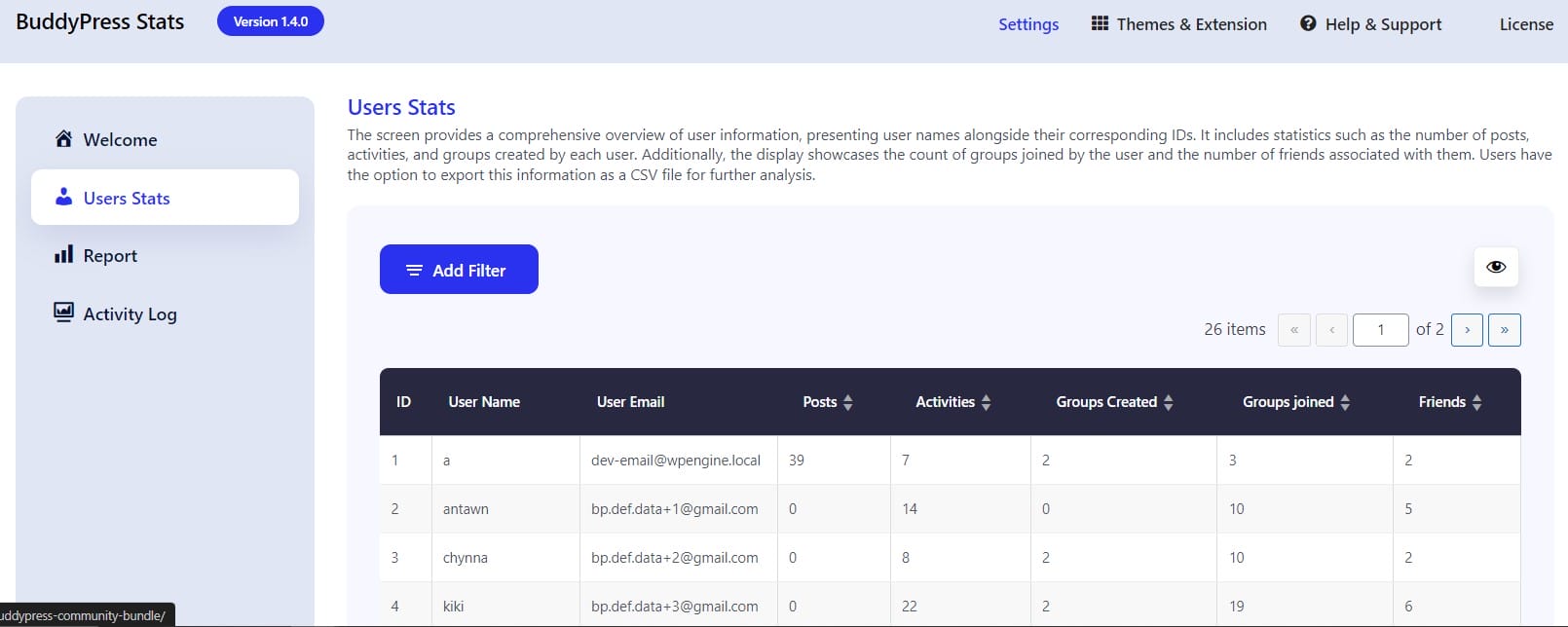Click the Version 1.4.0 badge
1568x627 pixels.
click(x=271, y=21)
